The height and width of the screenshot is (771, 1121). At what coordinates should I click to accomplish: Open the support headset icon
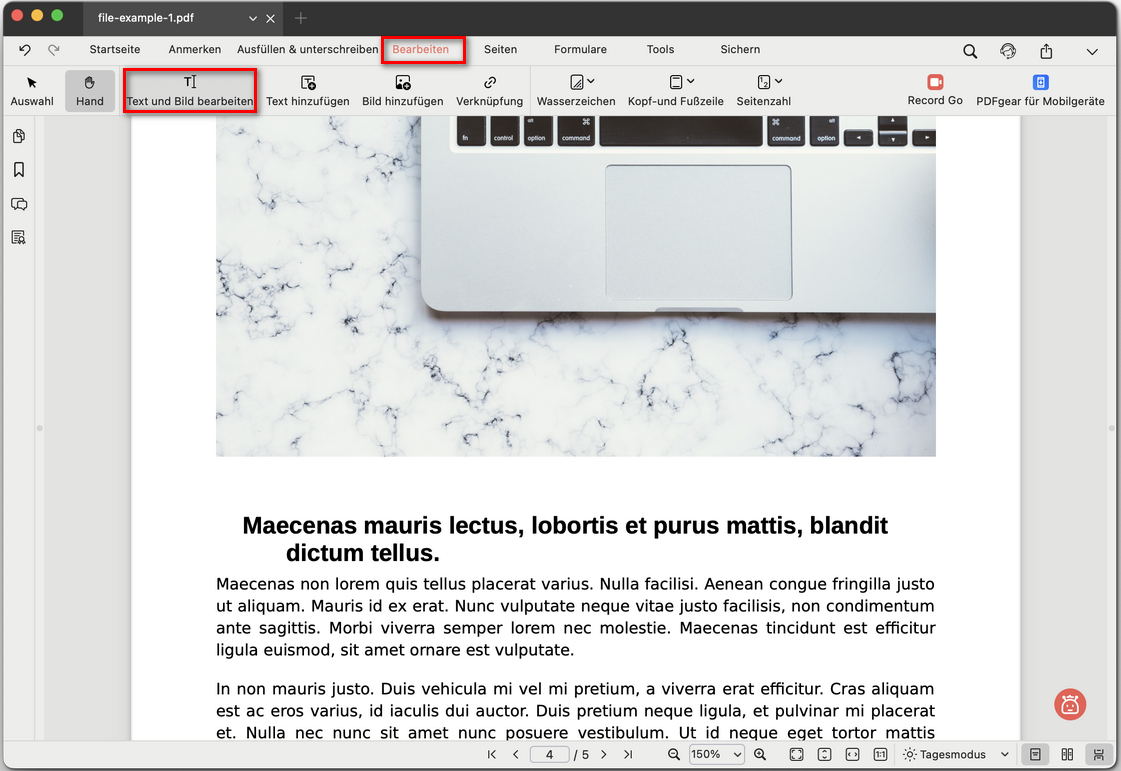pos(1008,51)
